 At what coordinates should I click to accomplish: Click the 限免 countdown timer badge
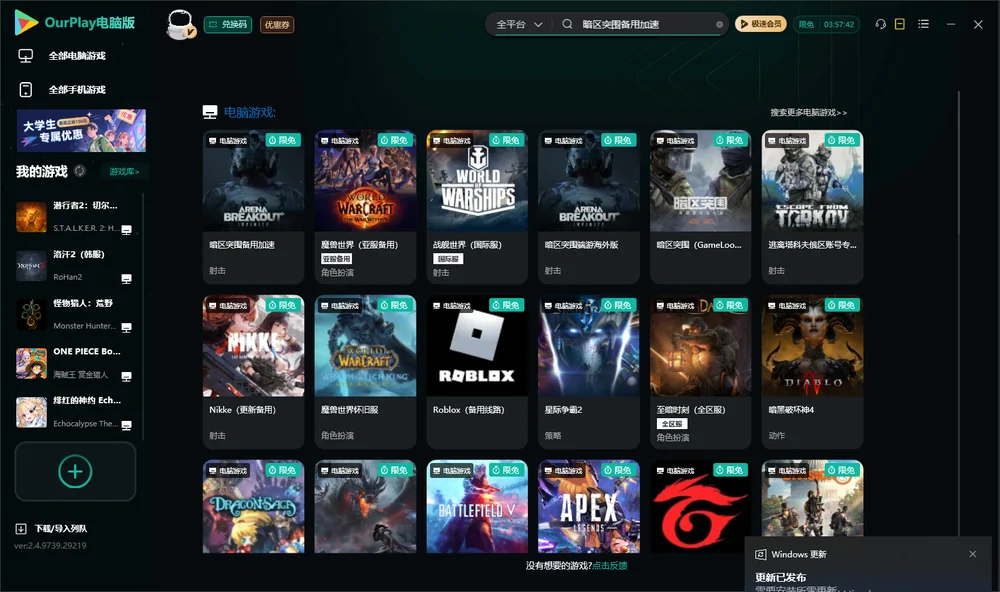pyautogui.click(x=826, y=24)
